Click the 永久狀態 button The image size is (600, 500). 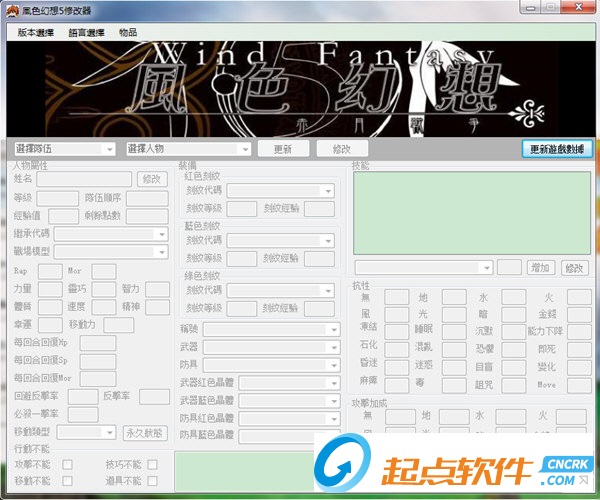click(145, 433)
